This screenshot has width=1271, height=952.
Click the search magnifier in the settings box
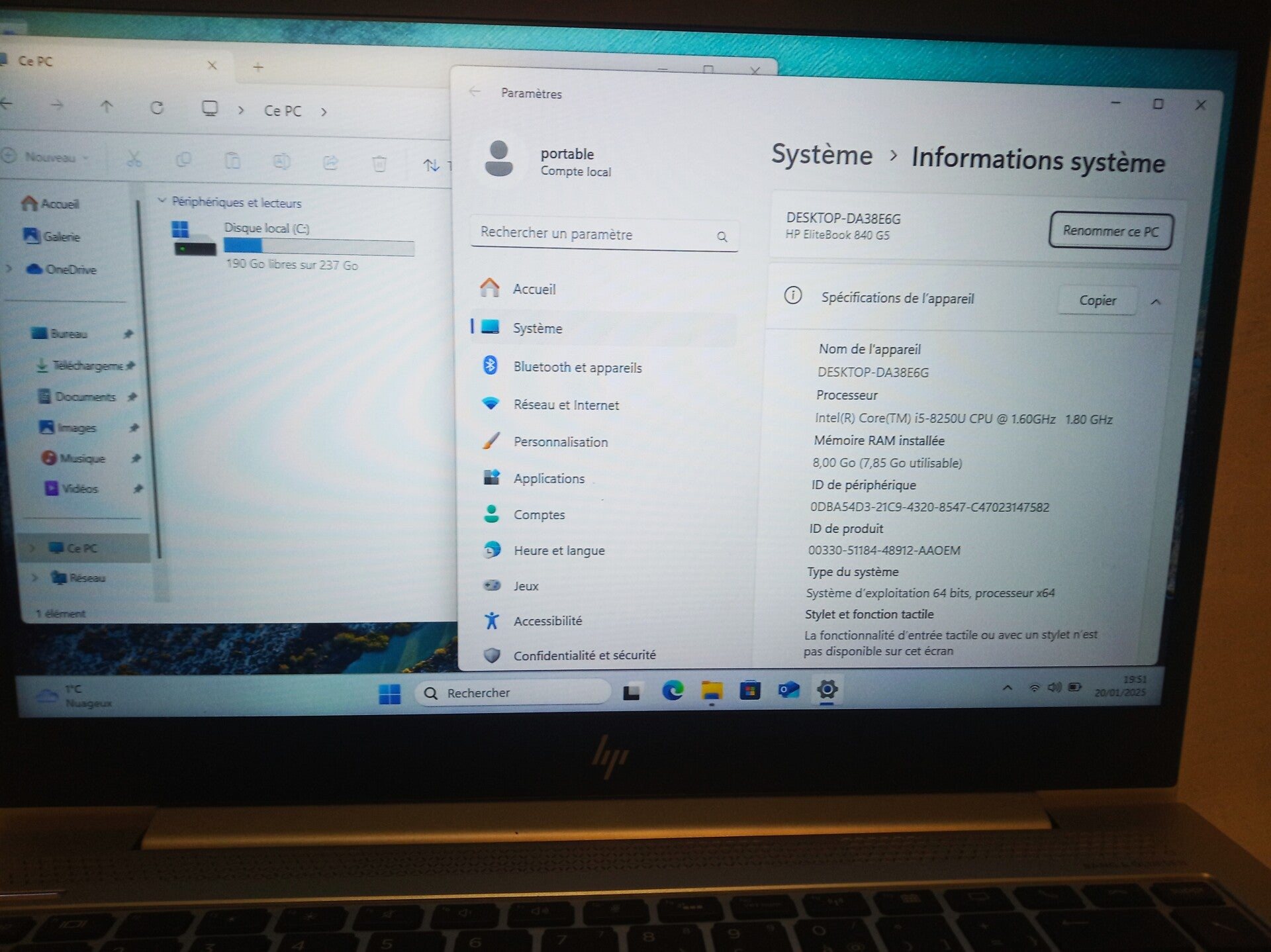pyautogui.click(x=722, y=237)
